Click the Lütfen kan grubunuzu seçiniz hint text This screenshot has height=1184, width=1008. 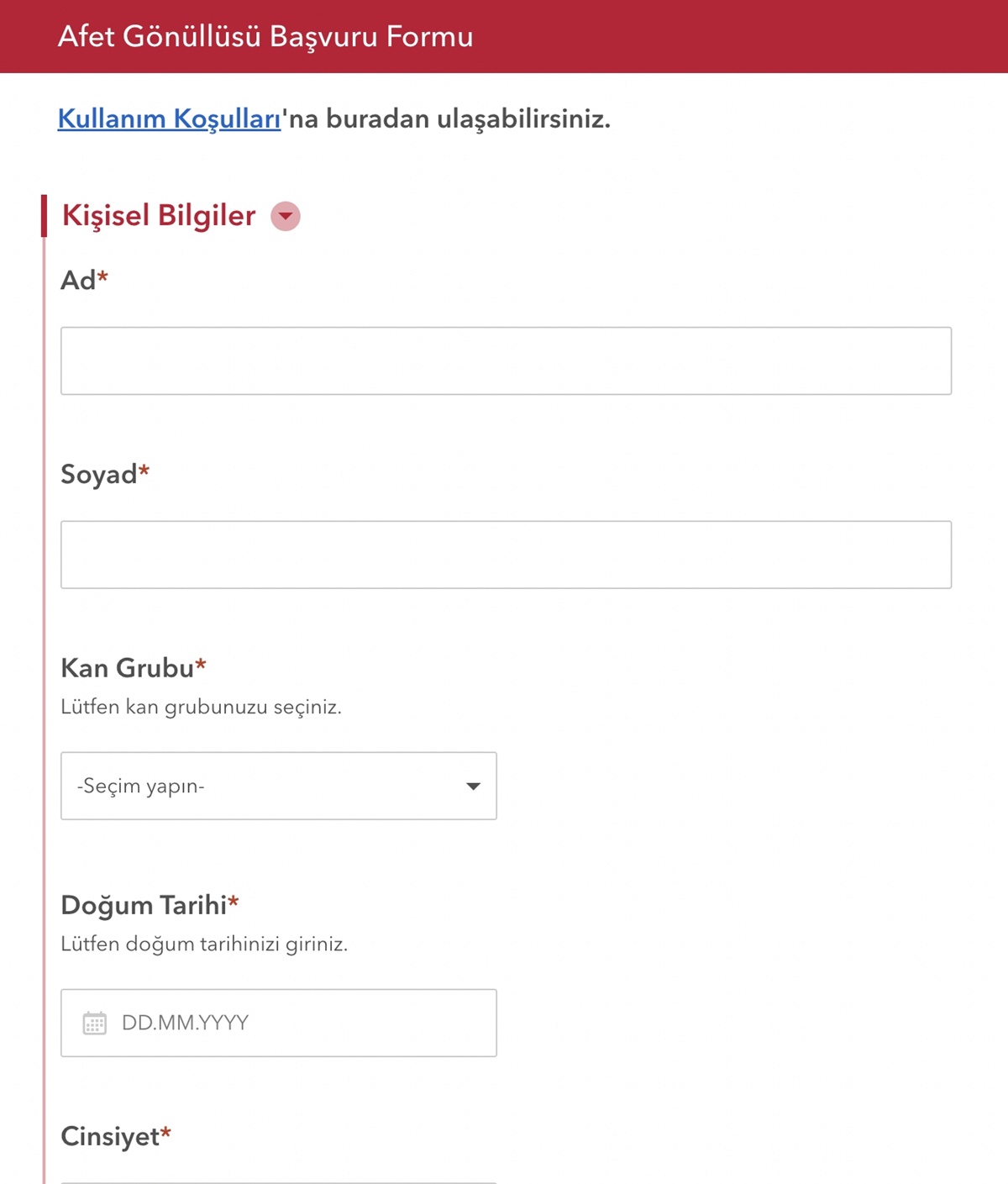point(202,707)
